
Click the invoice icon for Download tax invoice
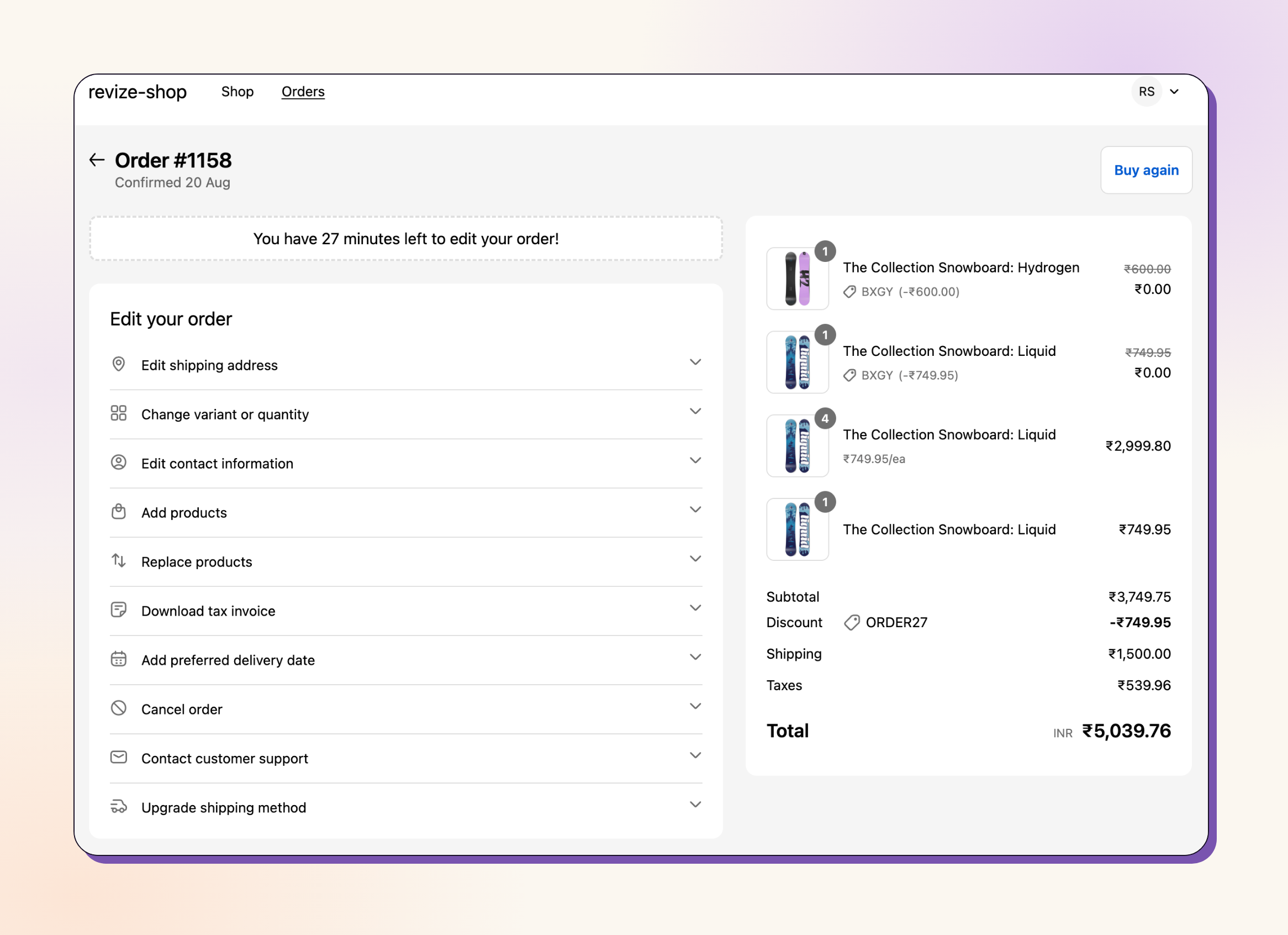point(119,610)
